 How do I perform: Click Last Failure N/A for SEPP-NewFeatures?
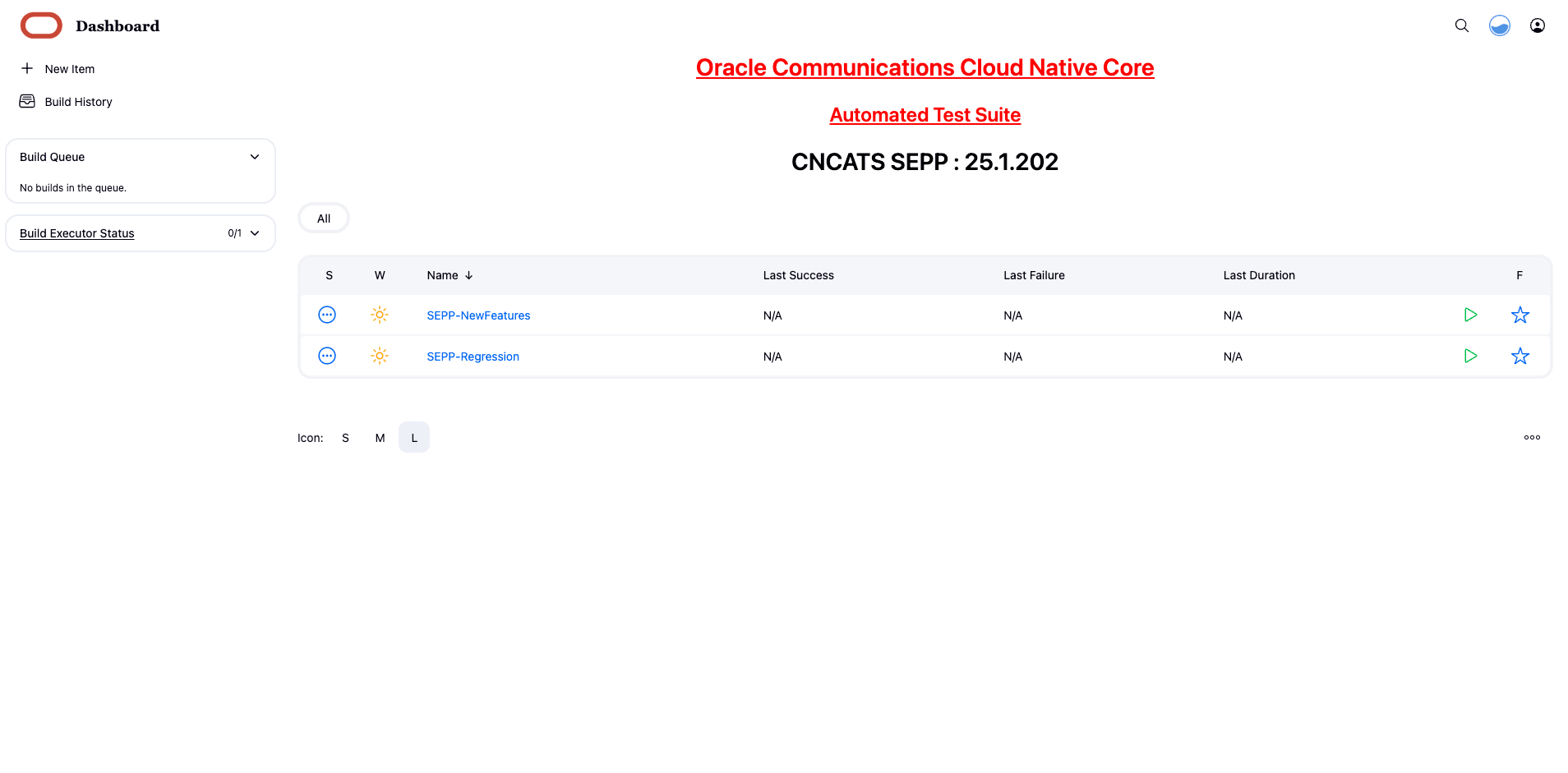point(1012,315)
